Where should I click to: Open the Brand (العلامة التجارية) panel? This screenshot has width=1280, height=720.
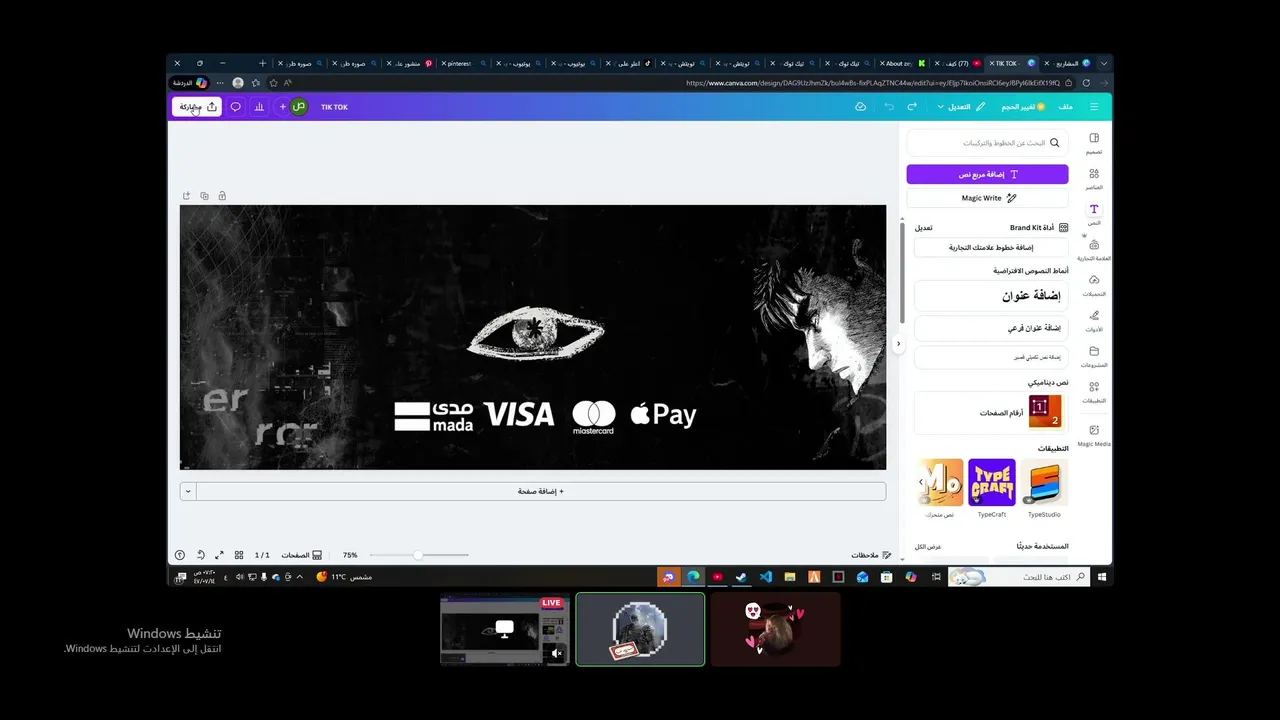(x=1094, y=250)
